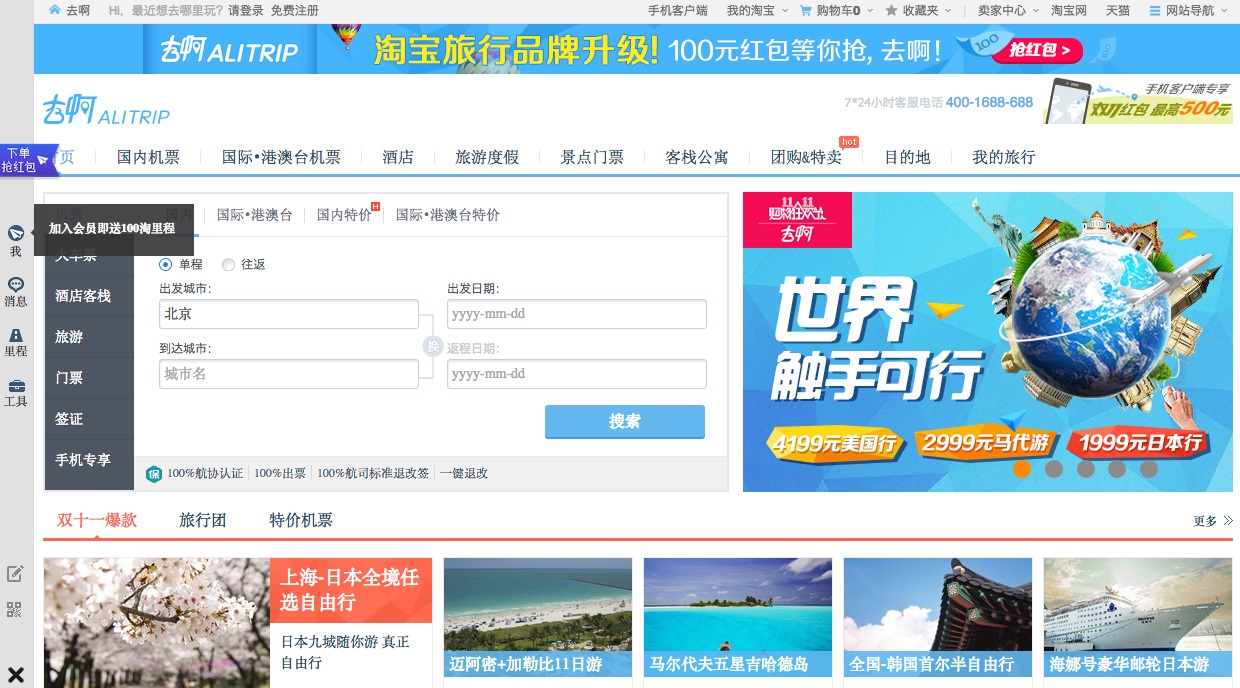Switch to 特价机票 tab
This screenshot has width=1240, height=688.
301,520
